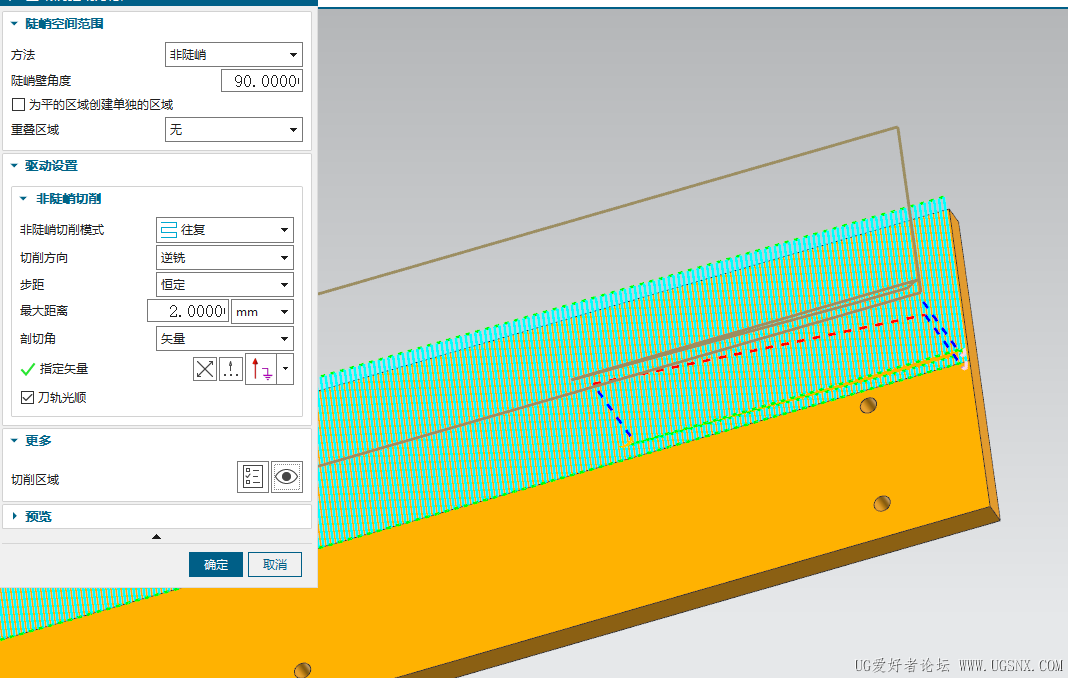The height and width of the screenshot is (678, 1068).
Task: Open the 重叠区域 dropdown
Action: click(233, 130)
